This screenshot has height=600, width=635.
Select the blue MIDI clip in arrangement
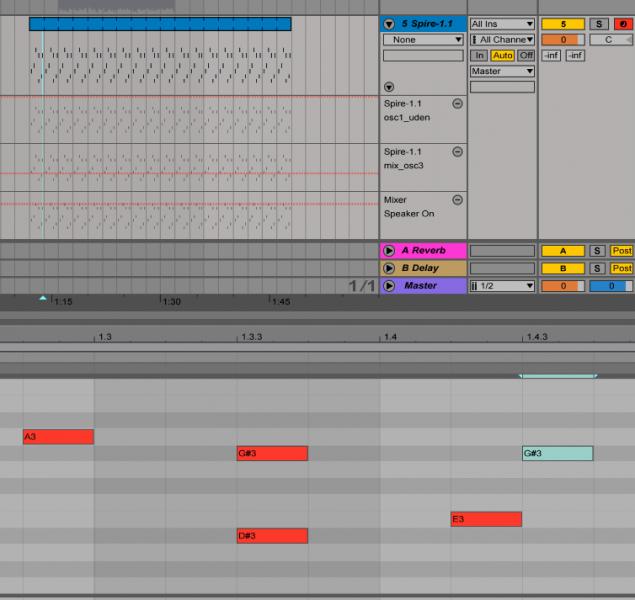coord(160,24)
